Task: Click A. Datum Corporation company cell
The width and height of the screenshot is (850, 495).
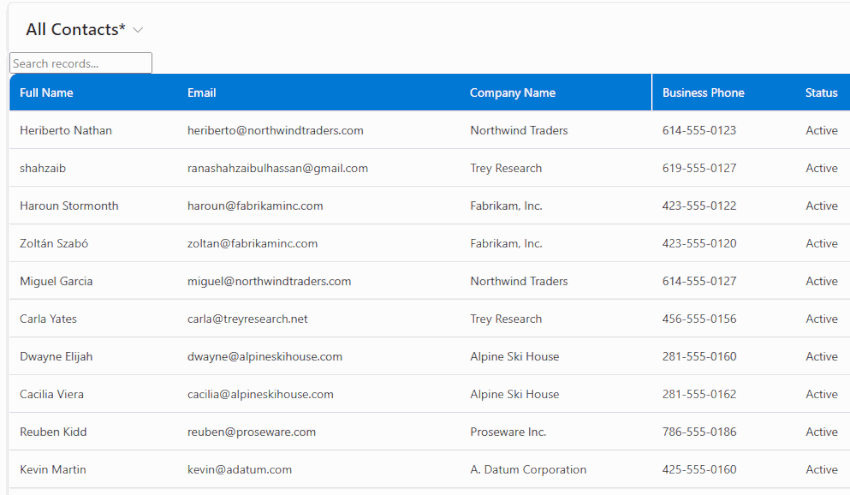Action: pyautogui.click(x=528, y=470)
